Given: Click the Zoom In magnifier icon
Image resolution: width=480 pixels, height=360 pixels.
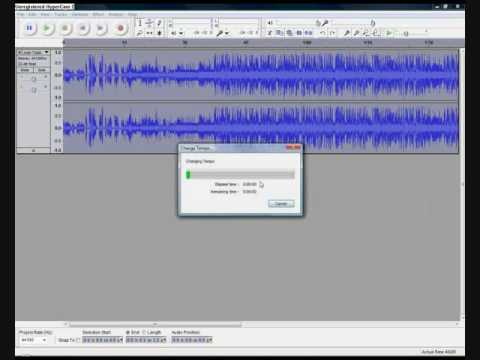Looking at the screenshot, I should (x=347, y=33).
